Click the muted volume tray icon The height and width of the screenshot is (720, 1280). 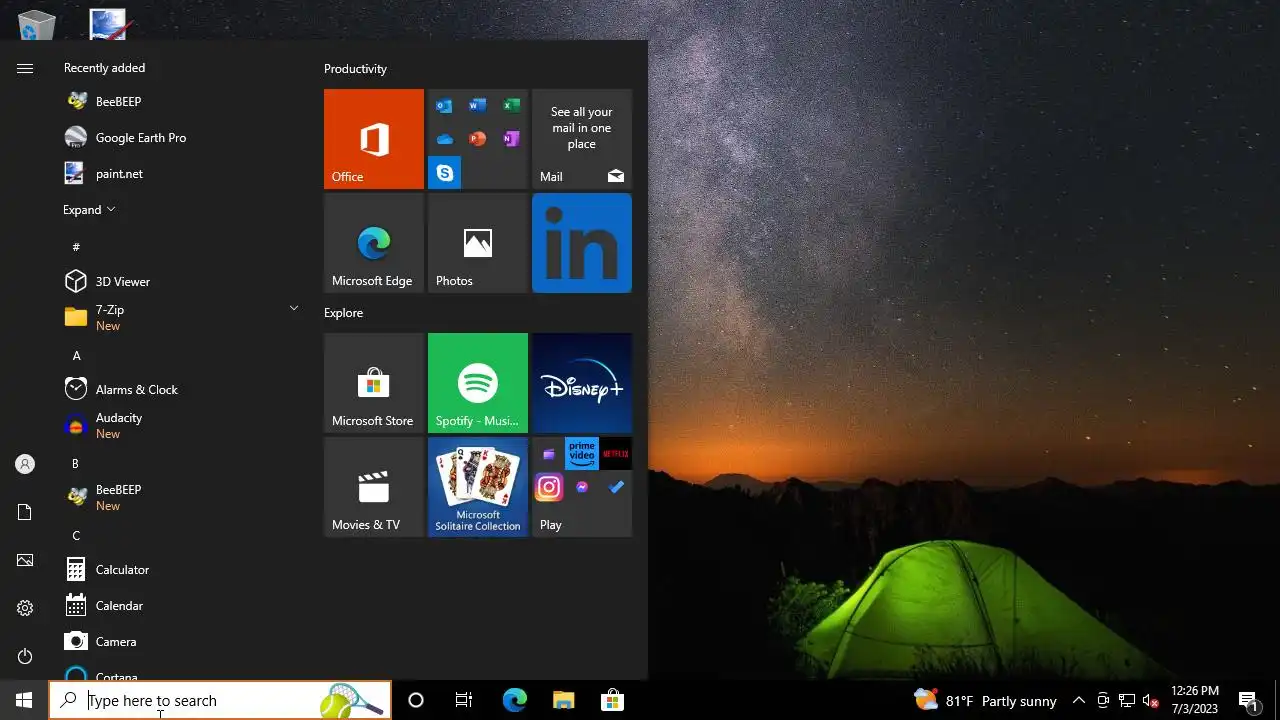point(1151,700)
